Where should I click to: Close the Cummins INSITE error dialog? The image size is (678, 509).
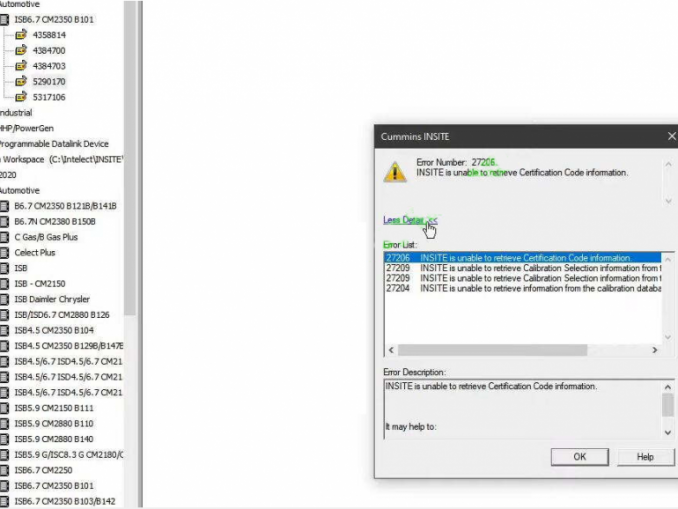click(671, 136)
